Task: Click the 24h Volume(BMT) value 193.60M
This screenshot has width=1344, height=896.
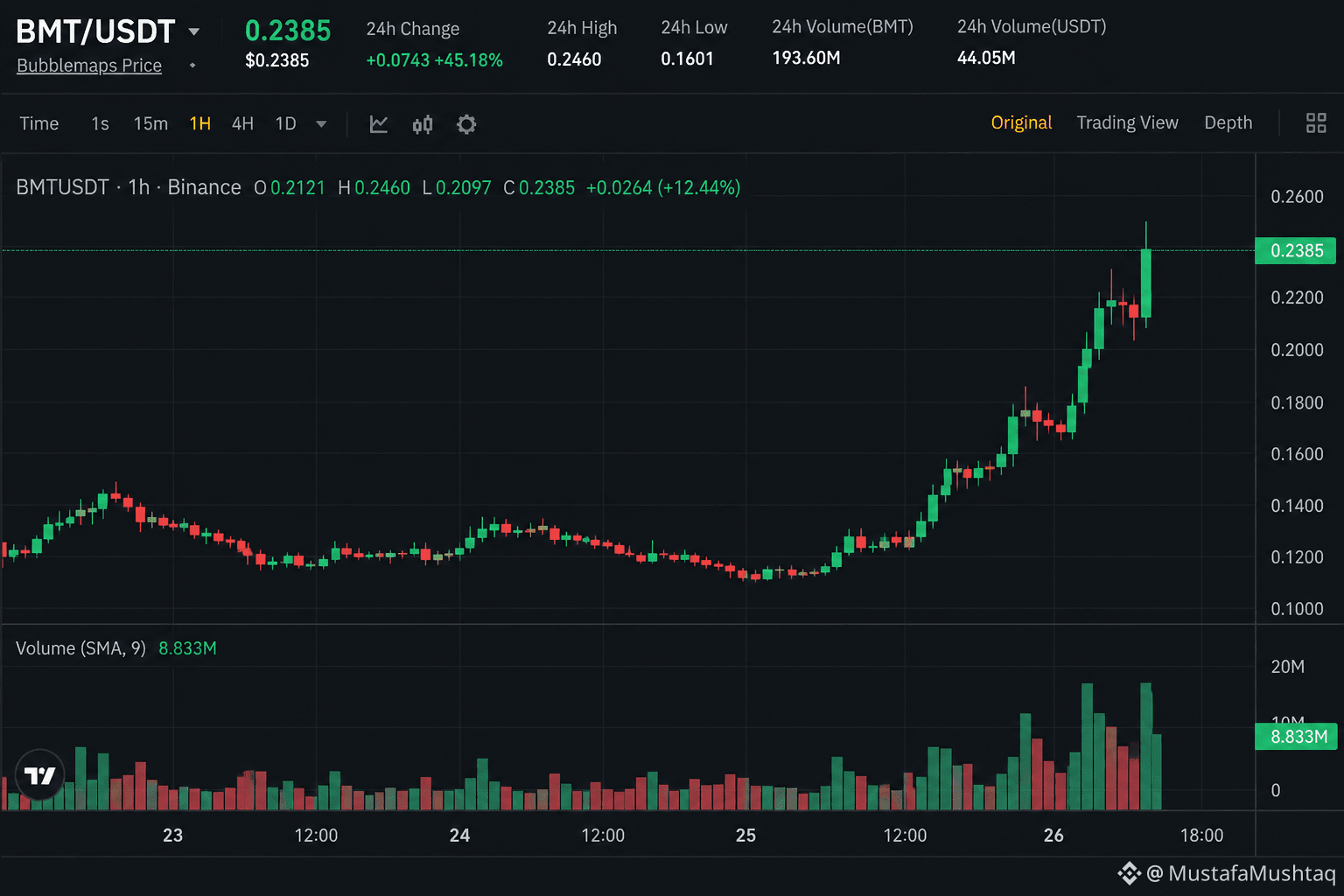Action: [x=806, y=58]
